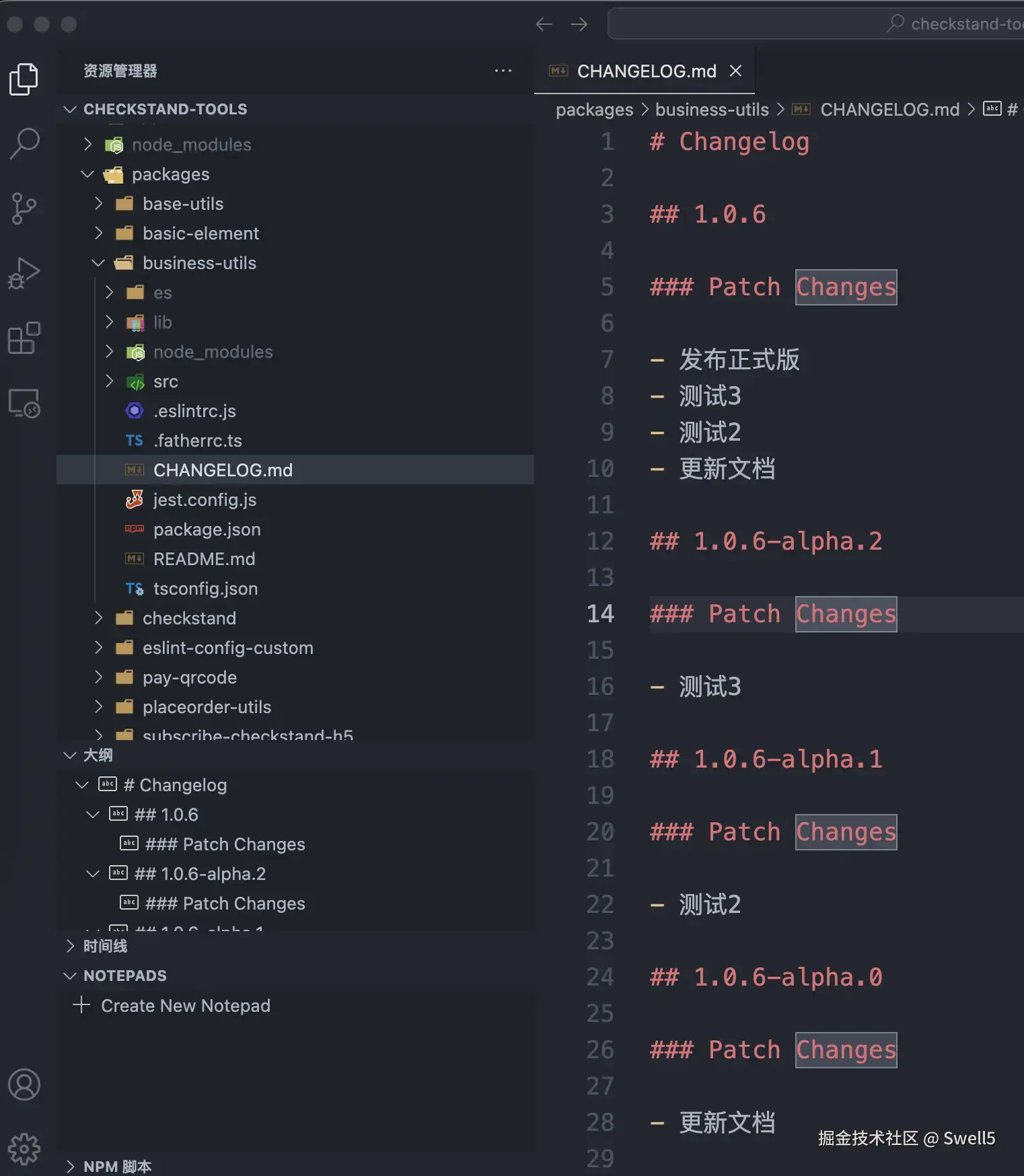This screenshot has height=1176, width=1024.
Task: Click the package.json npm icon
Action: [x=135, y=529]
